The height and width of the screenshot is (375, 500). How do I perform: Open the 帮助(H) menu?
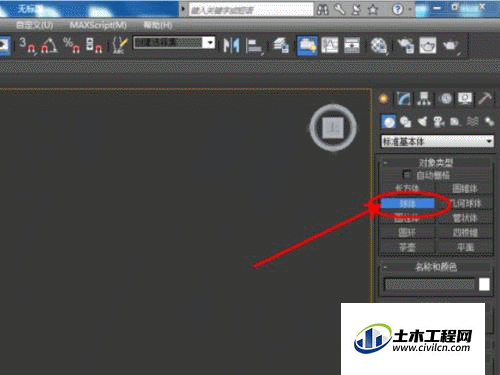click(x=158, y=25)
